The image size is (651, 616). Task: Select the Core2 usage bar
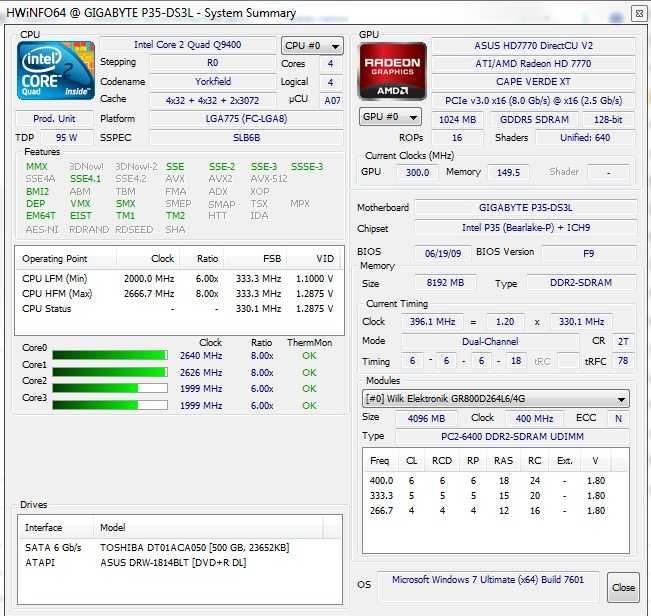tap(110, 389)
